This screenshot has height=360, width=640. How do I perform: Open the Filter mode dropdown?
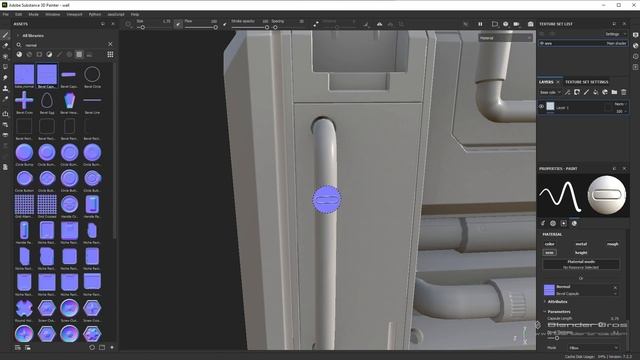tap(593, 348)
